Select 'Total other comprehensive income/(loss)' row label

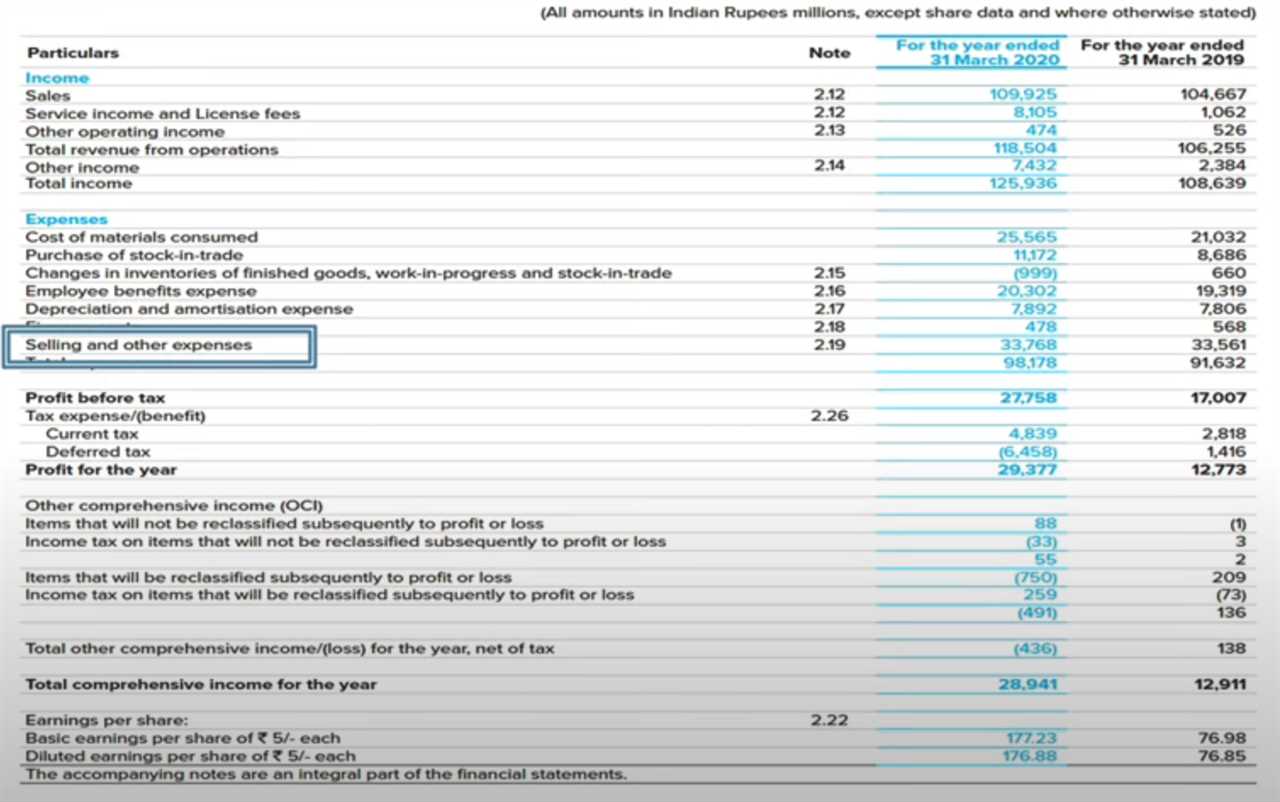289,649
